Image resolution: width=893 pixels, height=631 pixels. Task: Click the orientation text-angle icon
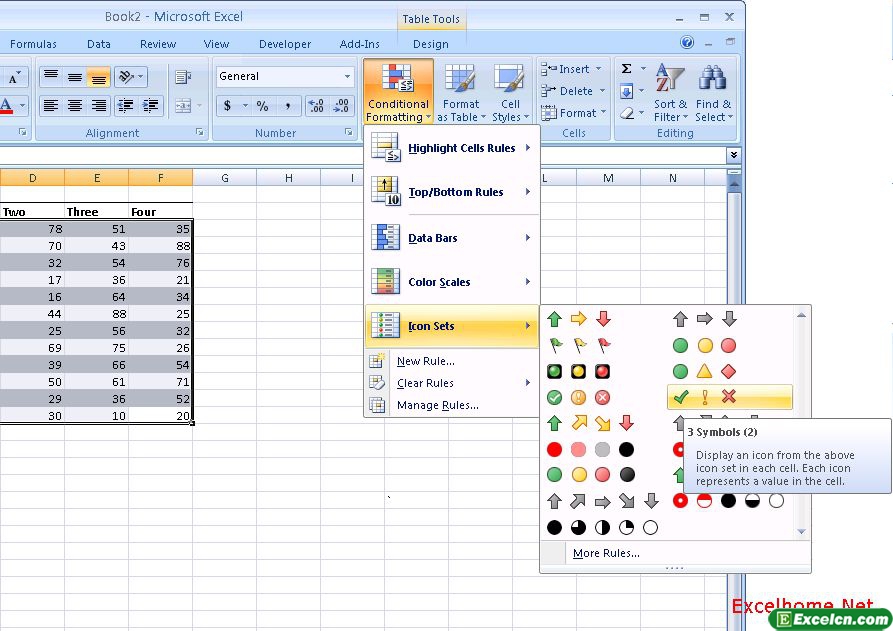point(126,76)
